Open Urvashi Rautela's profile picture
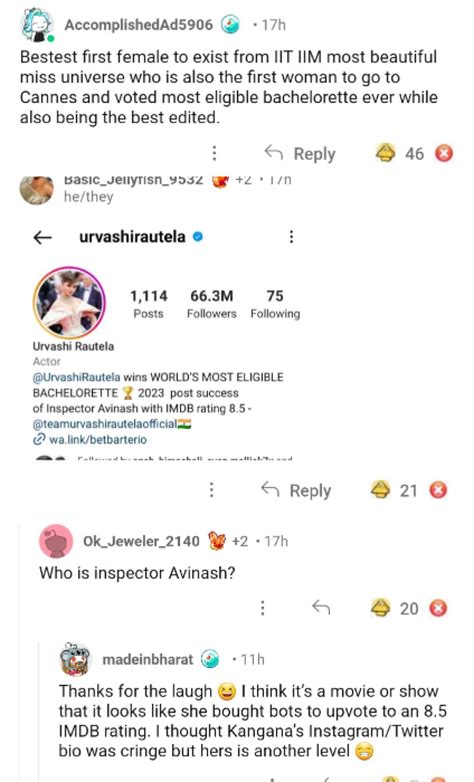The width and height of the screenshot is (474, 782). coord(69,303)
